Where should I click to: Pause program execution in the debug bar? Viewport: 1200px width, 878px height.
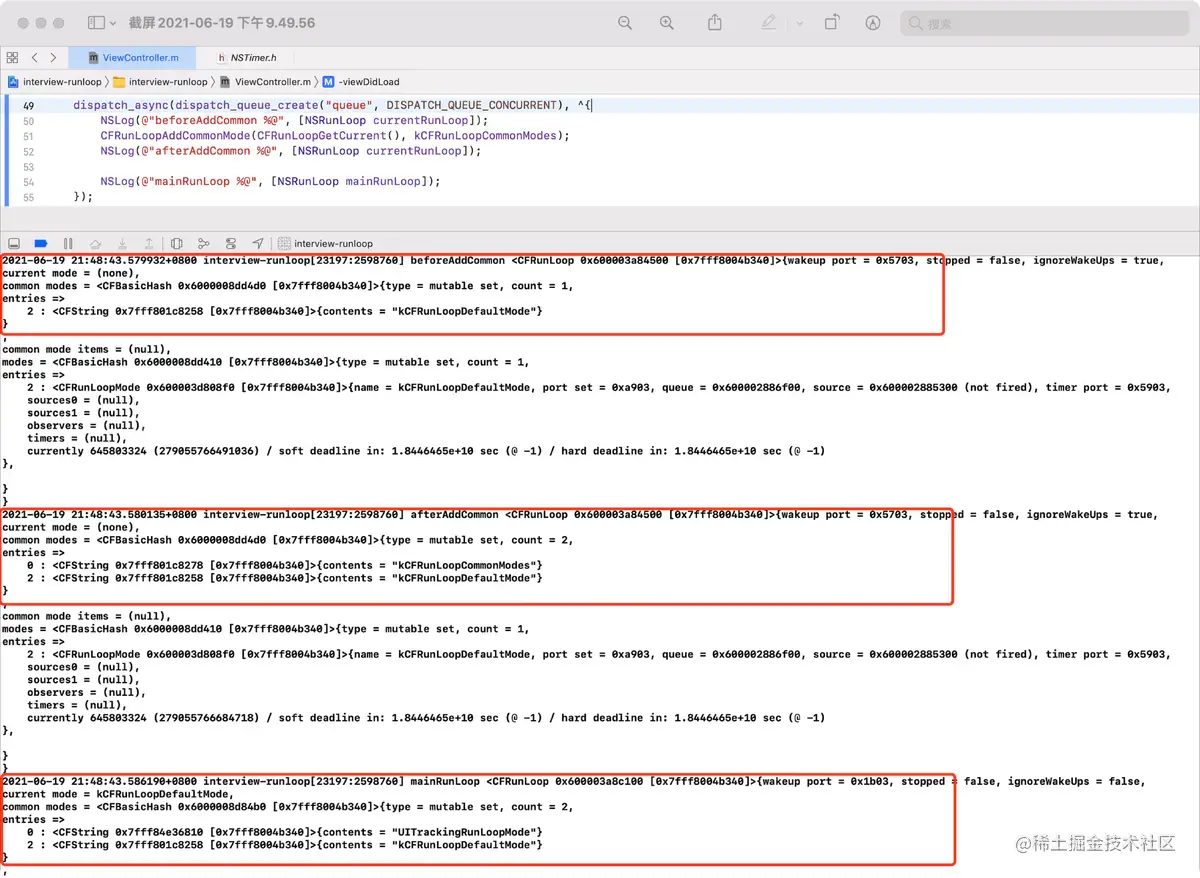[x=69, y=243]
